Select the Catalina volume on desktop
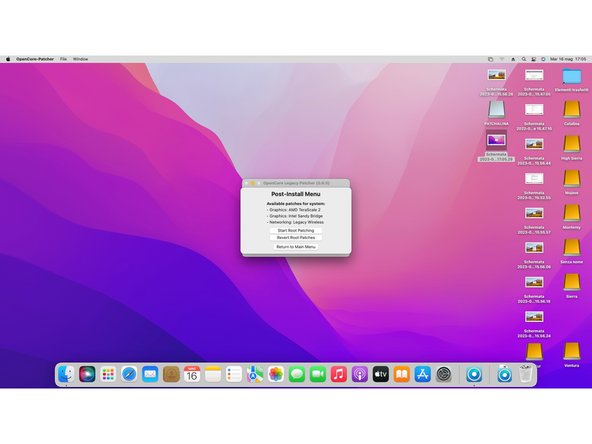Screen dimensions: 592x444 tap(572, 113)
